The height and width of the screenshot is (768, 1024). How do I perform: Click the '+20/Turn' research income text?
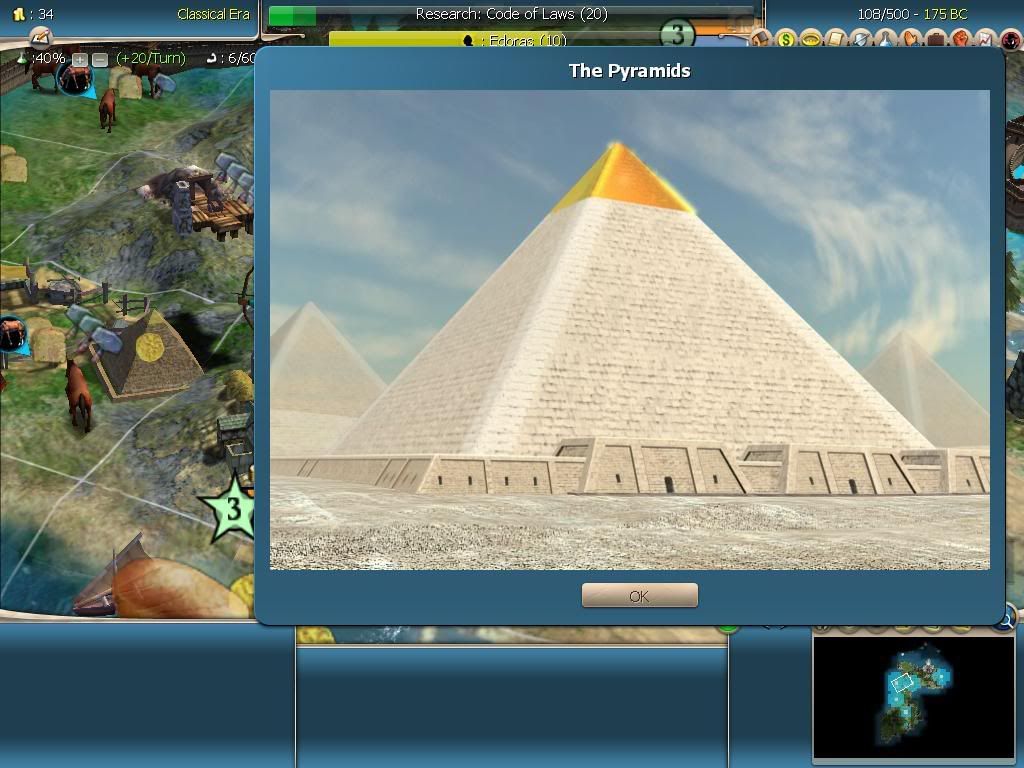pos(151,58)
